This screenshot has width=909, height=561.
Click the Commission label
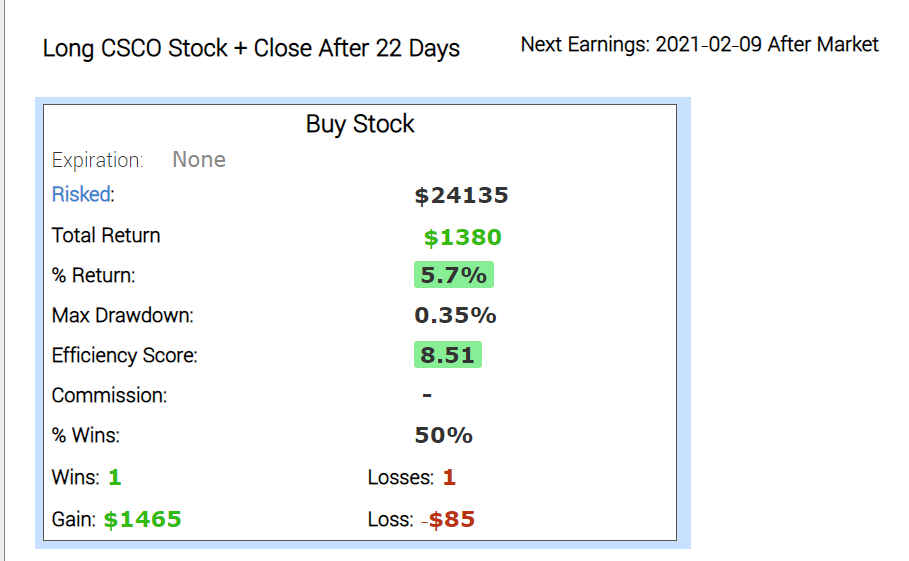coord(109,396)
